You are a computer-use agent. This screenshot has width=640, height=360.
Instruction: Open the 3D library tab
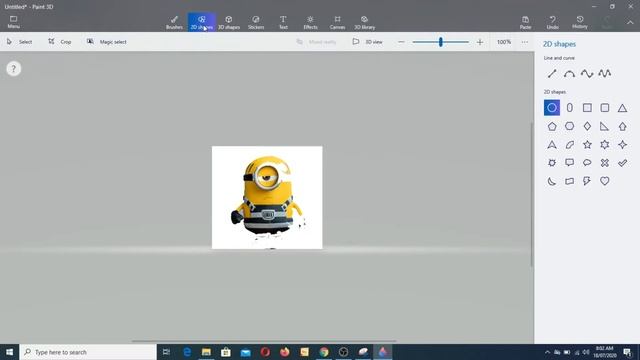(x=364, y=22)
